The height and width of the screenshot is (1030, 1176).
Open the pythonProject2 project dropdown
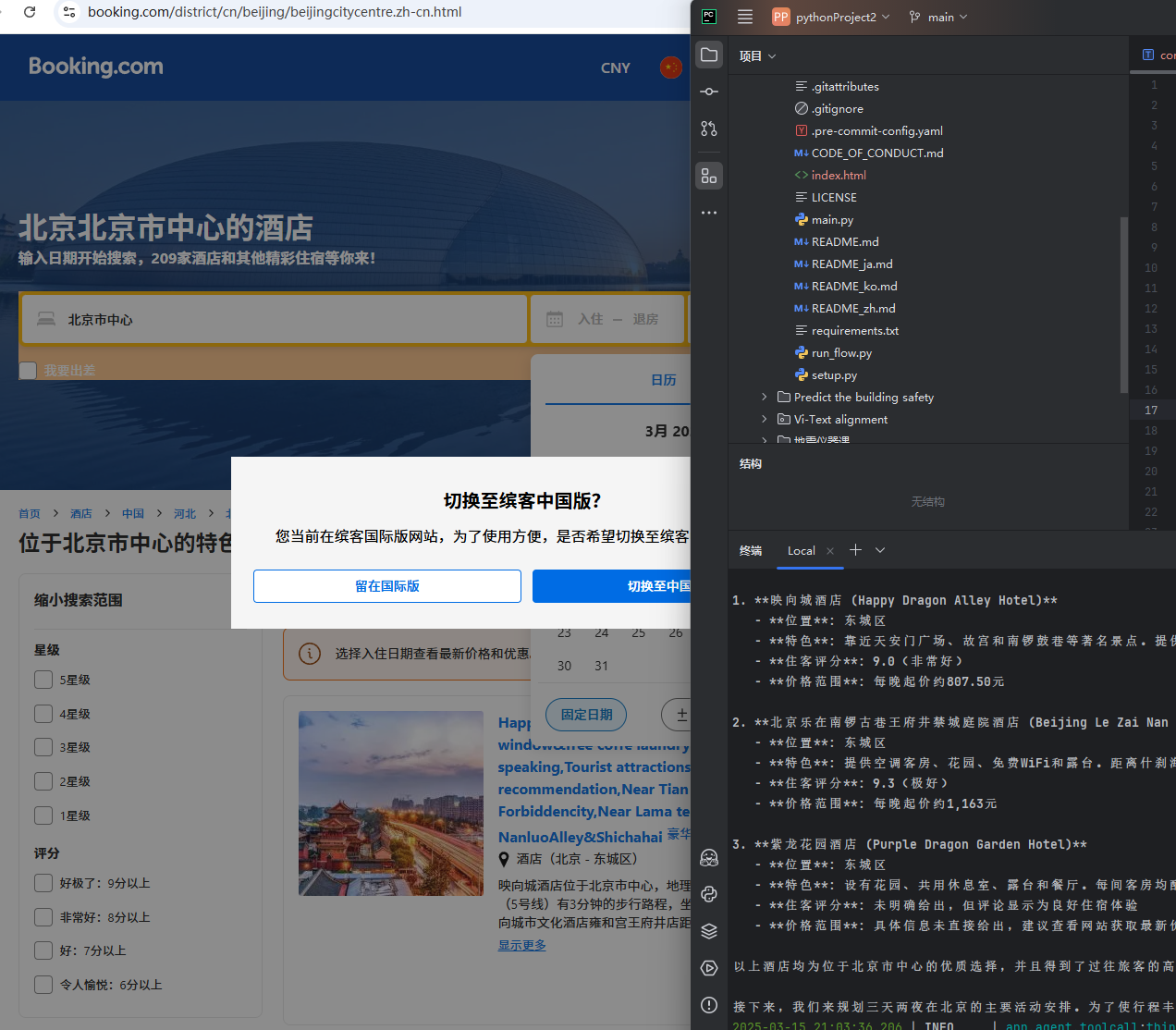point(831,17)
